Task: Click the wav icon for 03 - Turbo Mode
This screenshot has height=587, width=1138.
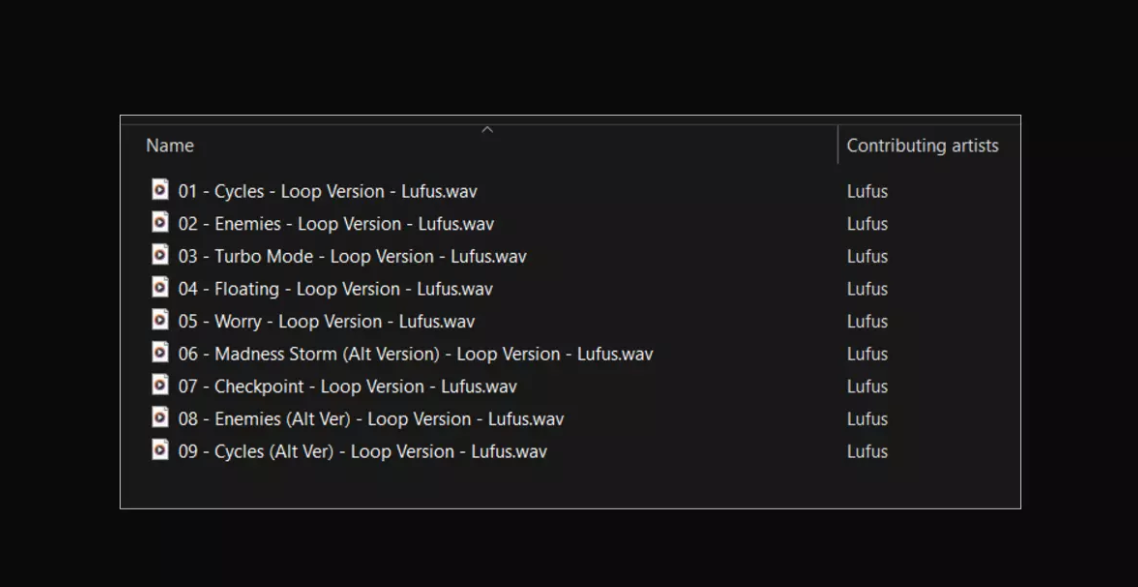Action: point(160,255)
